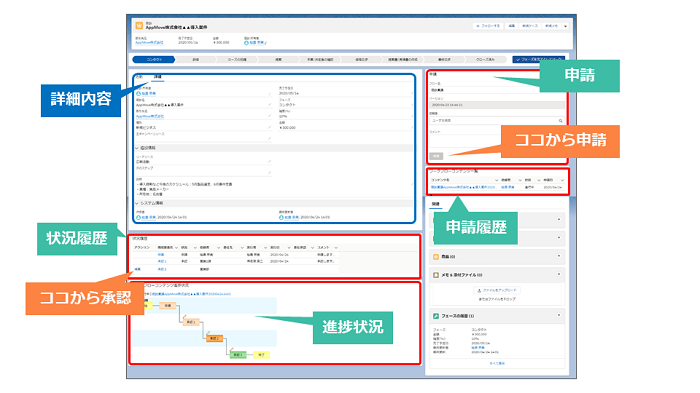Click the owner change icon beside header owner name

(265, 43)
